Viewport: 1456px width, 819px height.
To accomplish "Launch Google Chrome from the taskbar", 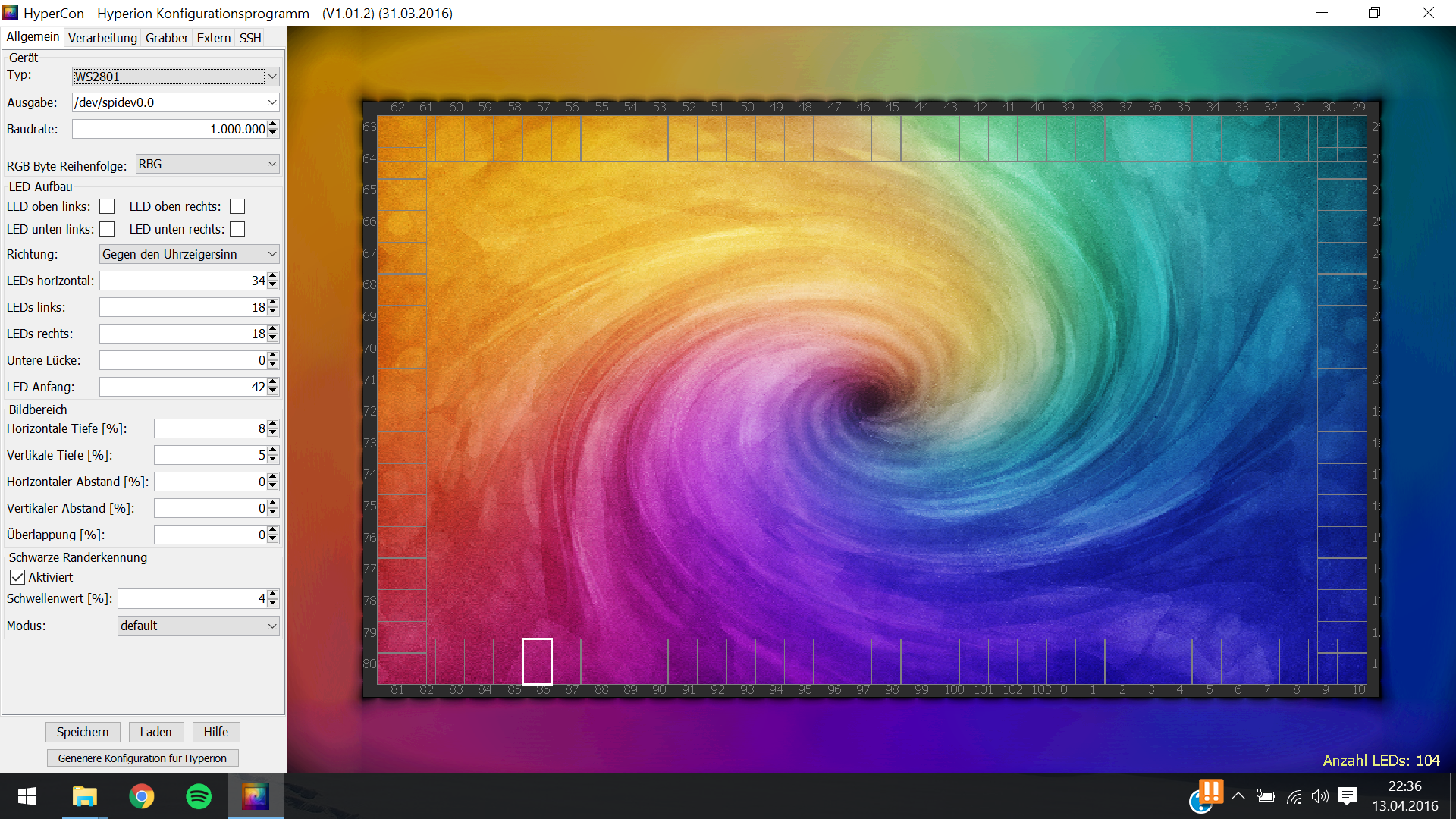I will [141, 796].
